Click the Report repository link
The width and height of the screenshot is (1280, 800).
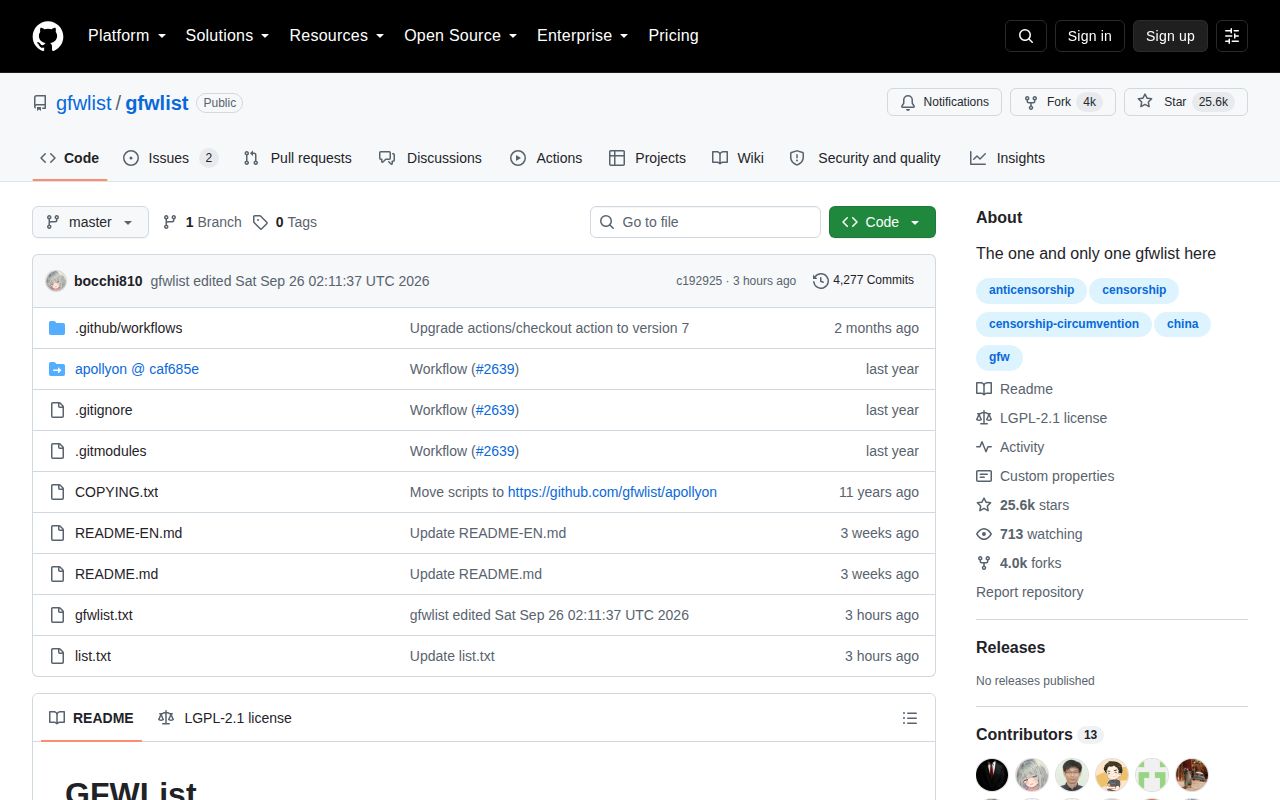tap(1030, 592)
